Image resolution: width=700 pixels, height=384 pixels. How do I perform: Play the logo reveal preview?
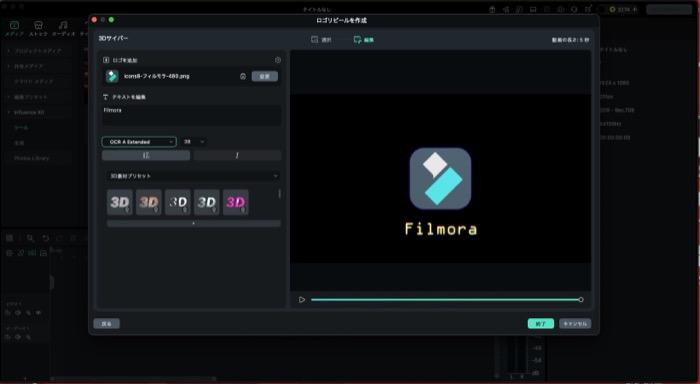click(302, 300)
